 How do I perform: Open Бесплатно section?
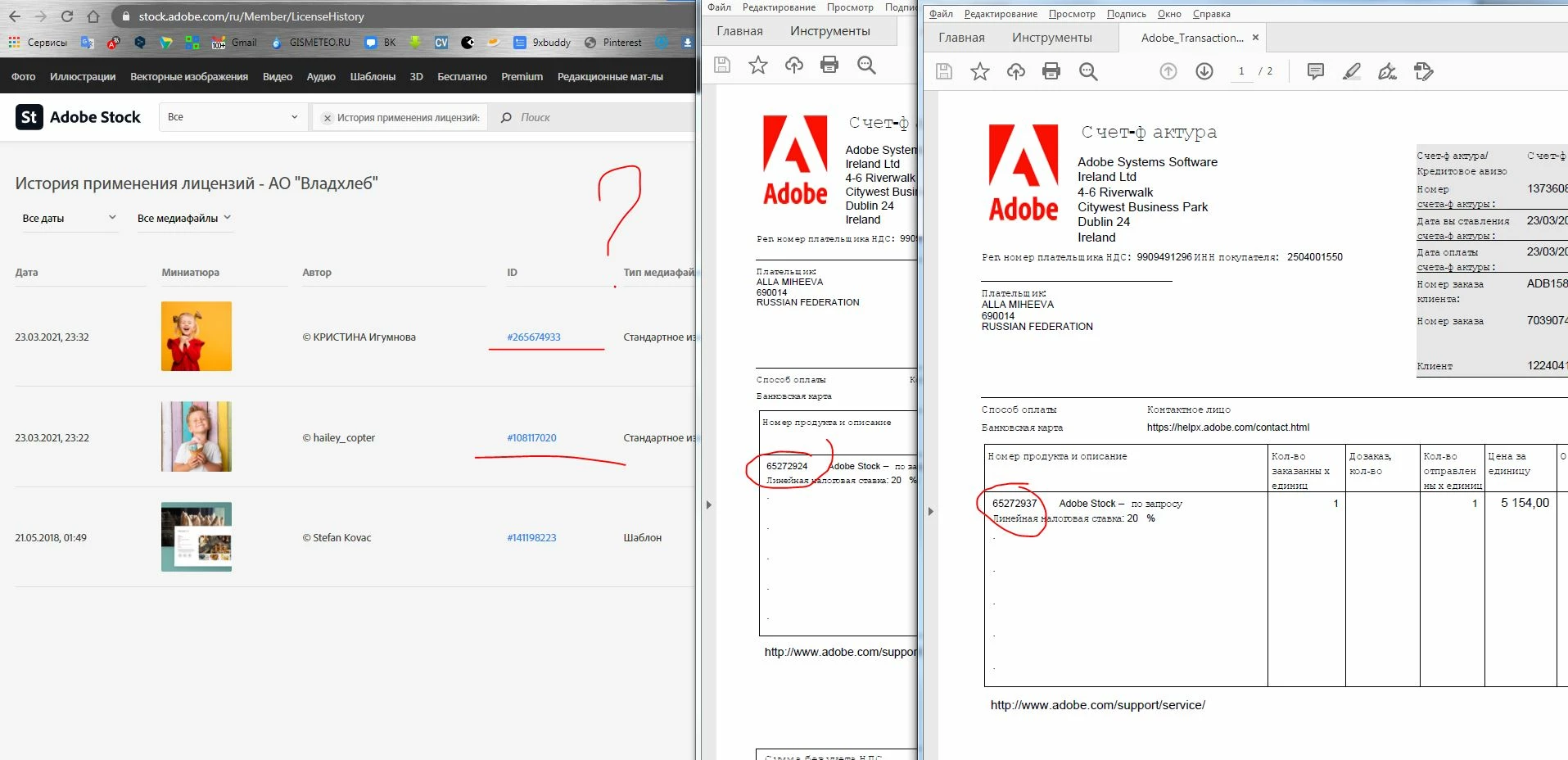462,77
